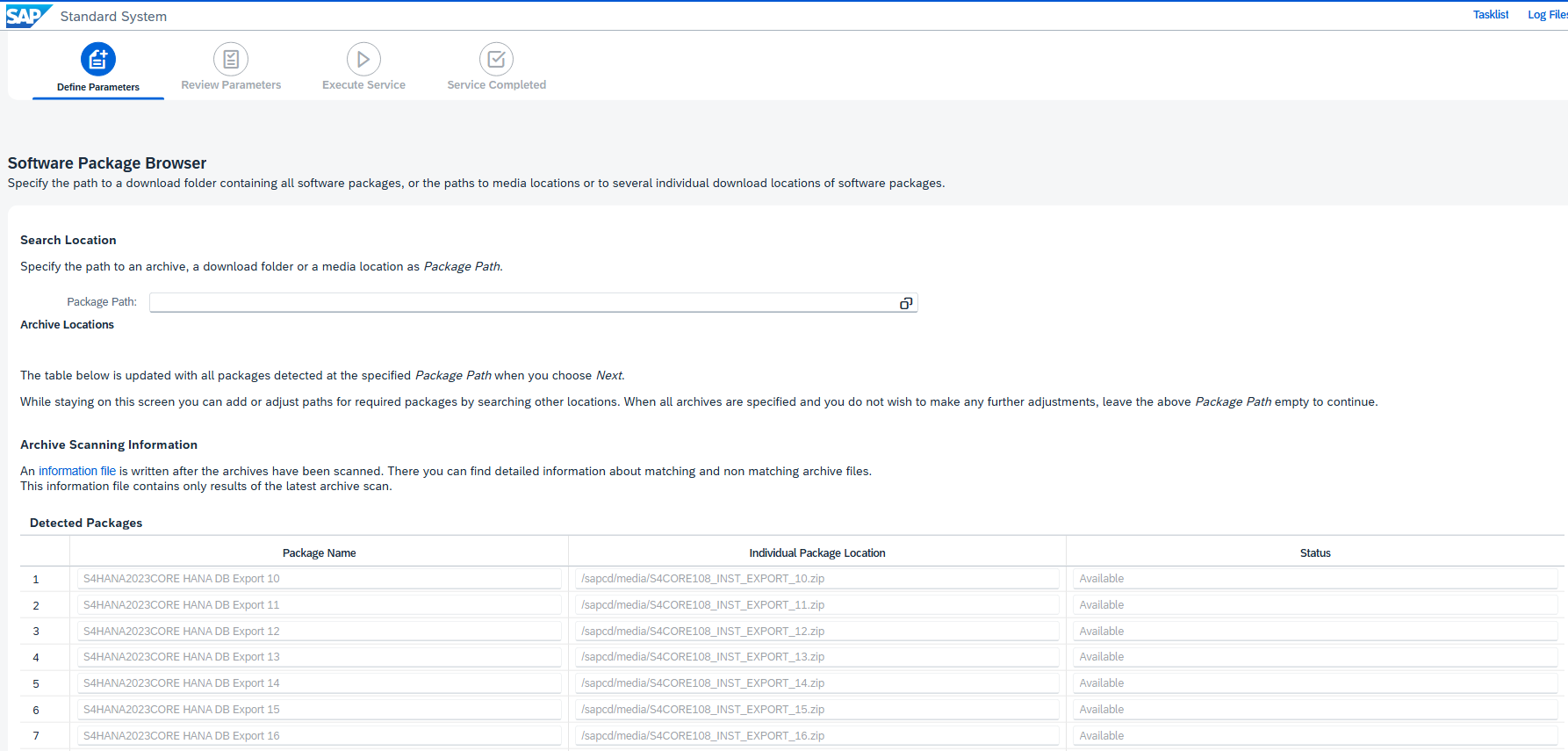This screenshot has height=751, width=1568.
Task: Click the Package Path field label
Action: point(102,302)
